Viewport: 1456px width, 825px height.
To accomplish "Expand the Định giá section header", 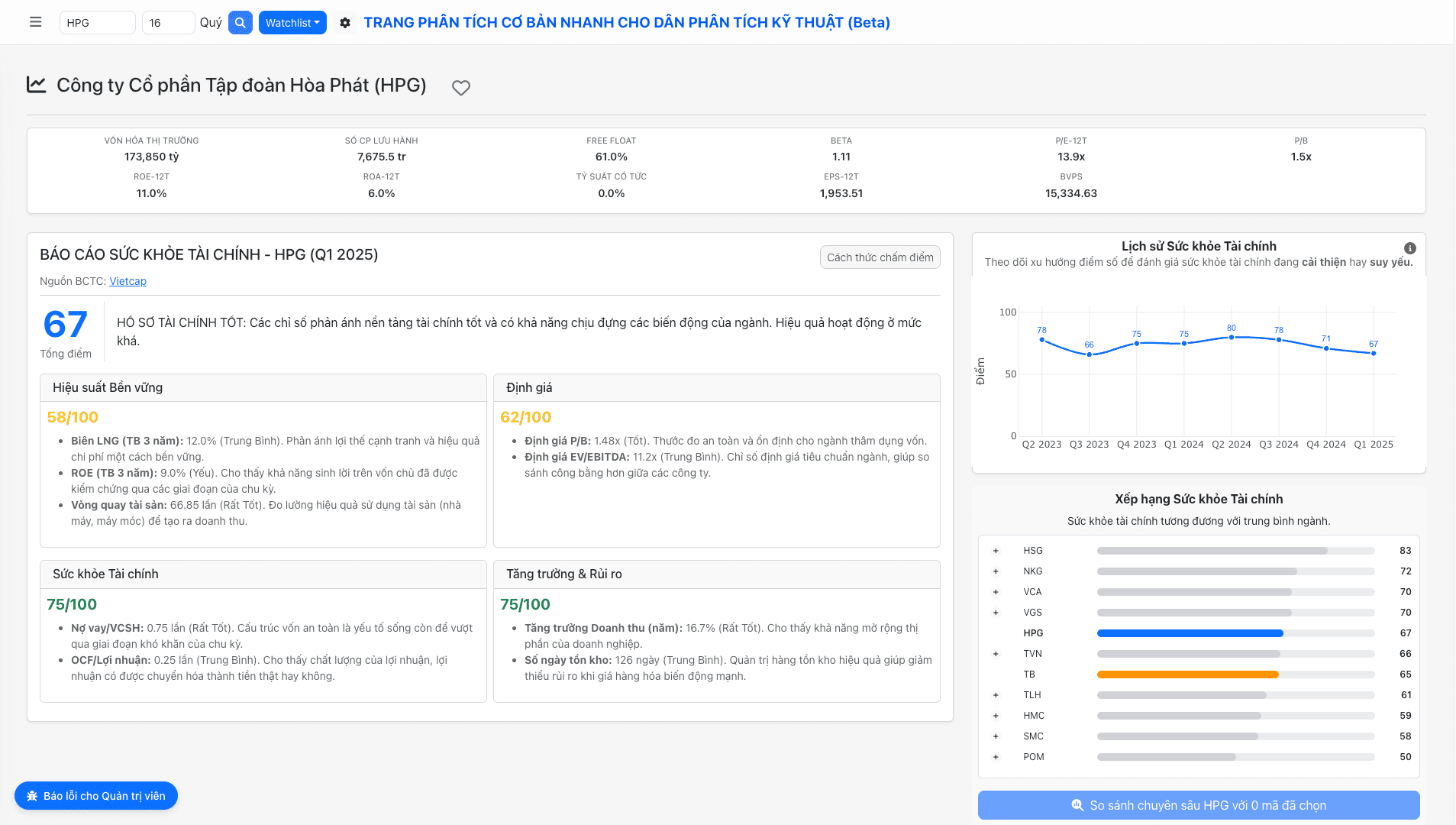I will [716, 388].
